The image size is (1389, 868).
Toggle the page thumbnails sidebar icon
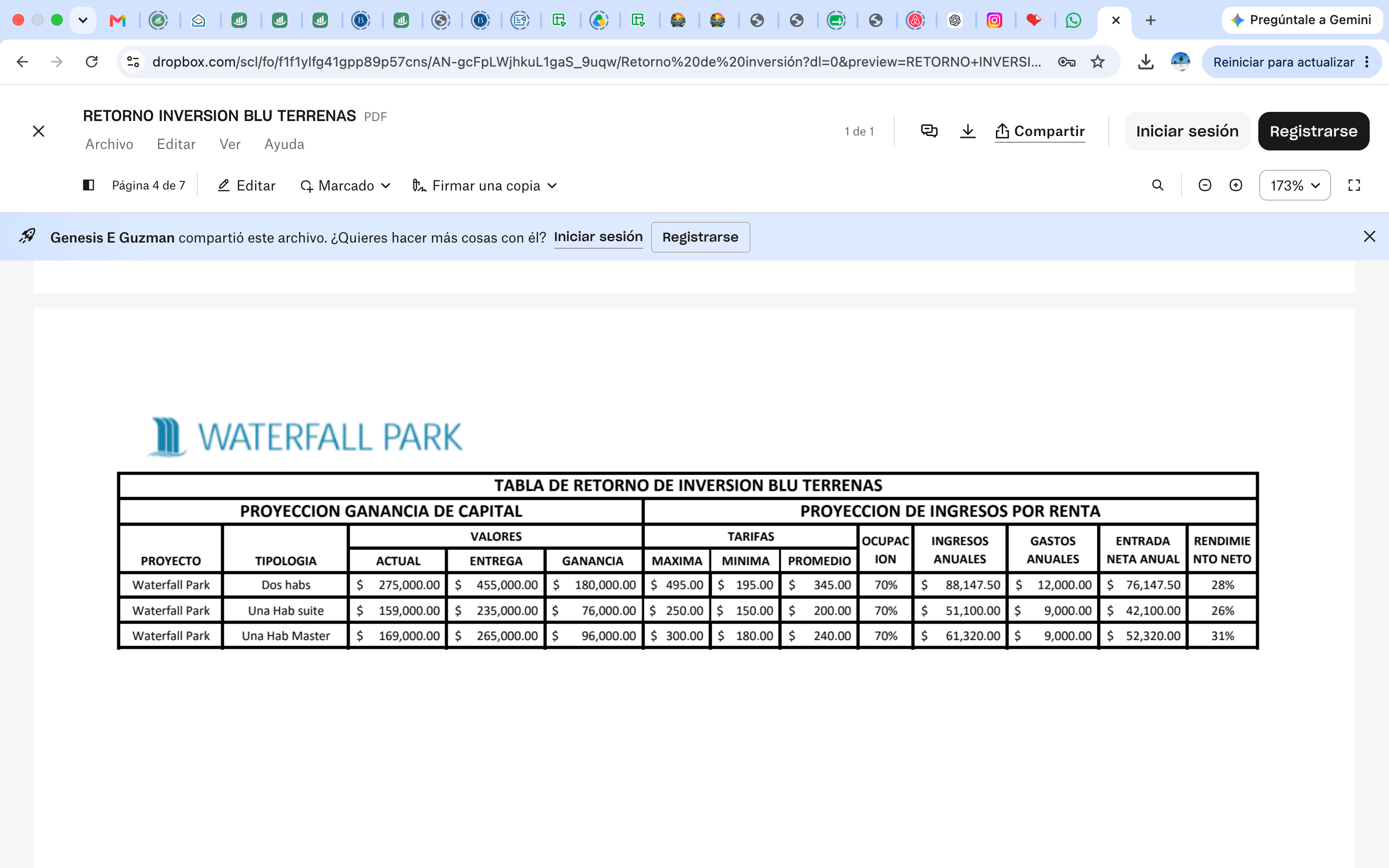point(88,185)
